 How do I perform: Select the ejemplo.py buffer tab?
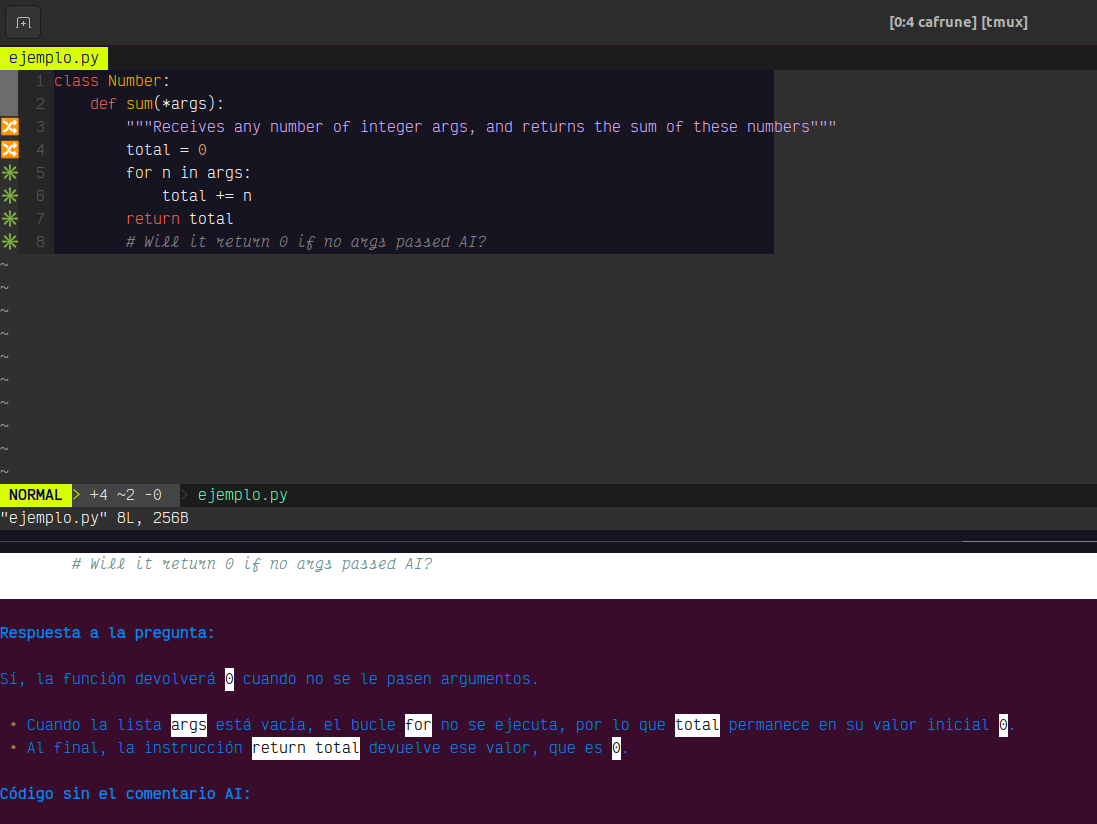[x=54, y=58]
